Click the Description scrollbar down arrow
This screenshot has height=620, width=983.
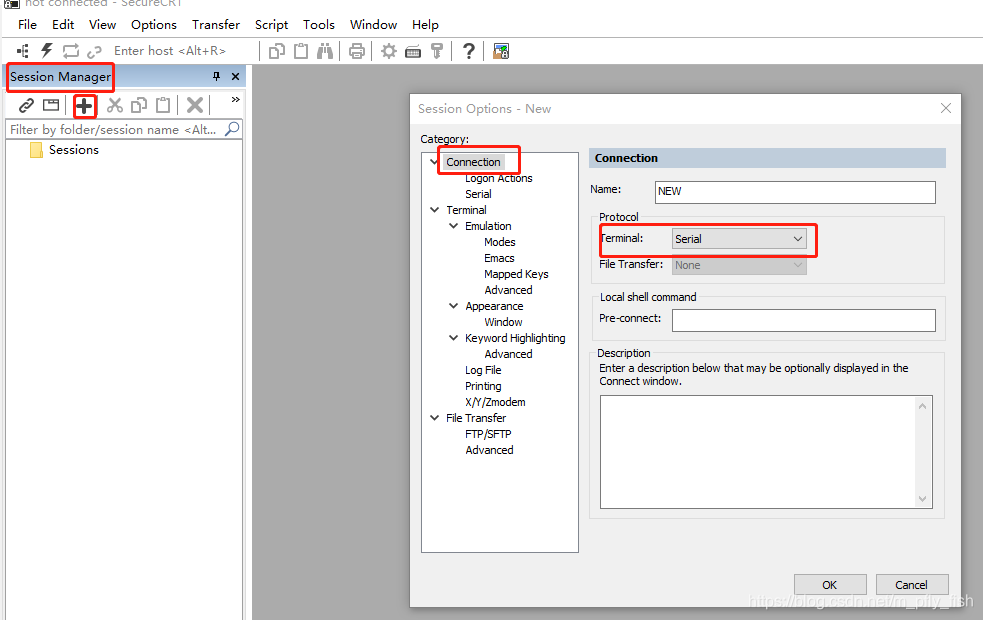pyautogui.click(x=922, y=498)
